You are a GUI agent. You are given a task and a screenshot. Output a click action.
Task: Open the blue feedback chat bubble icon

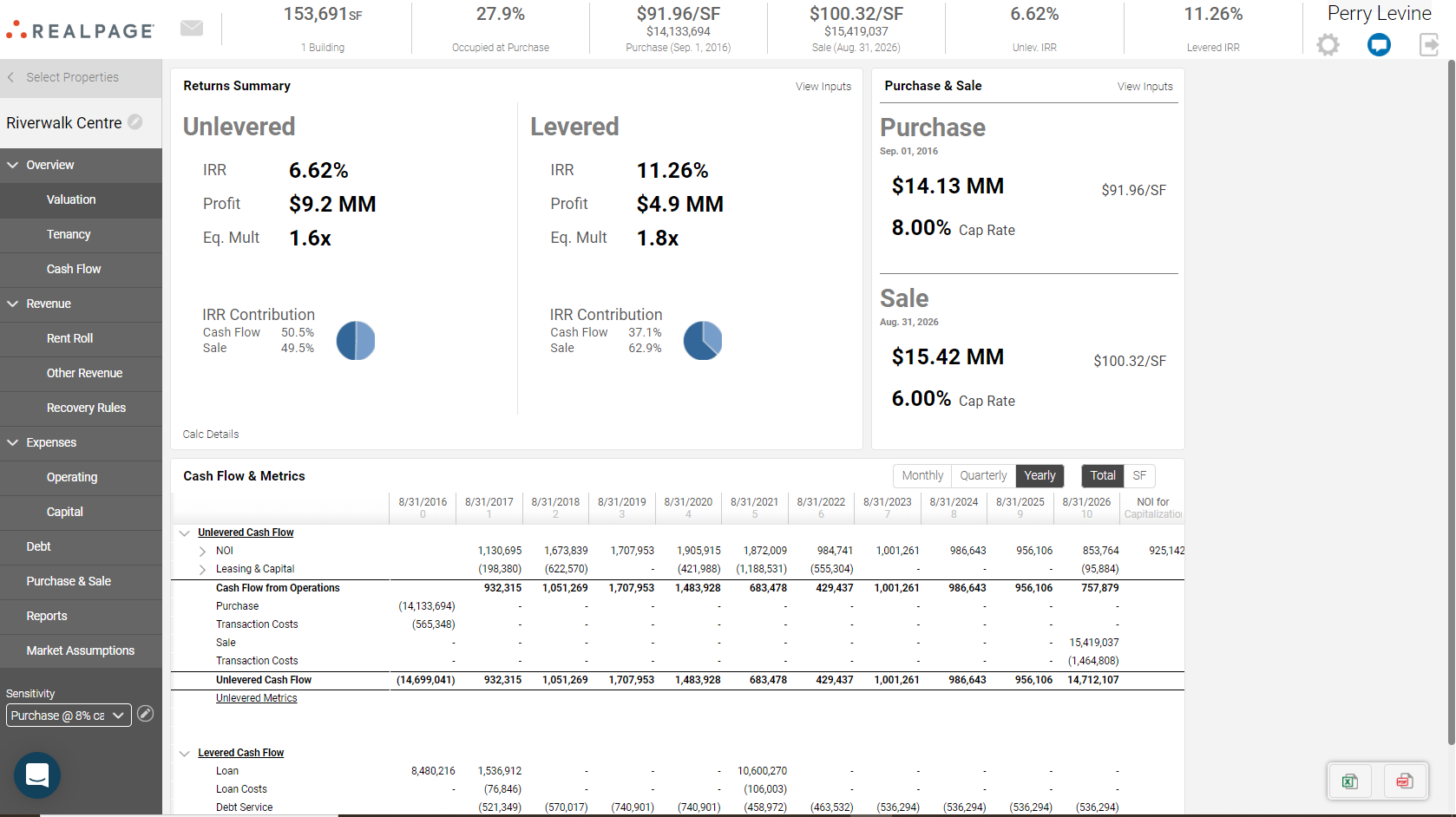point(1379,44)
